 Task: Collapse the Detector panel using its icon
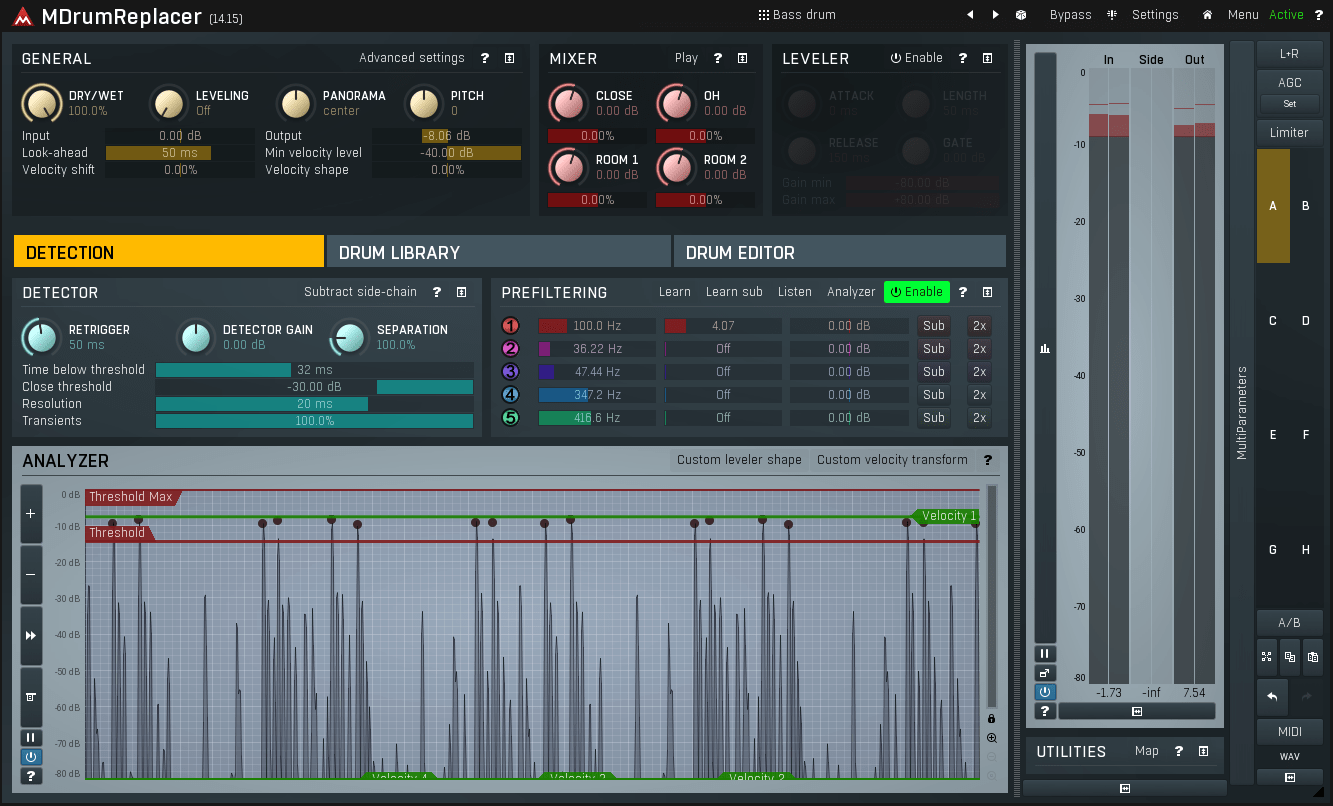461,292
